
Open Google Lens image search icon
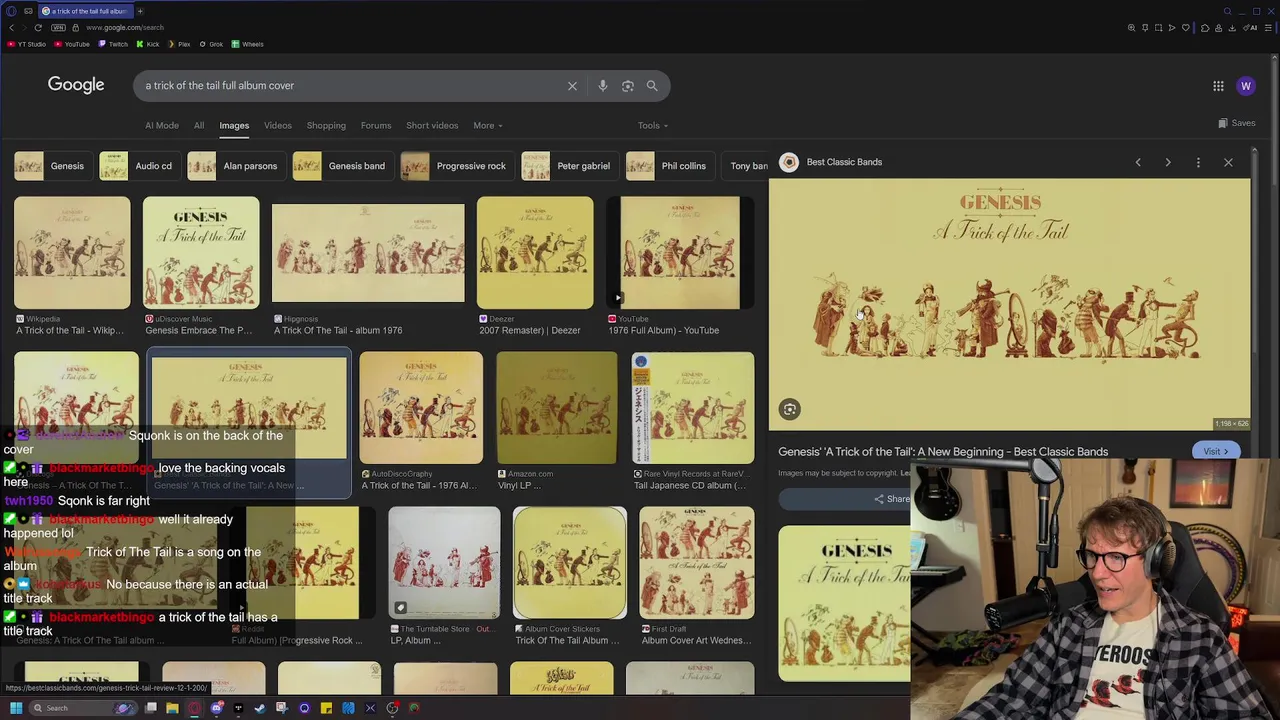coord(627,86)
